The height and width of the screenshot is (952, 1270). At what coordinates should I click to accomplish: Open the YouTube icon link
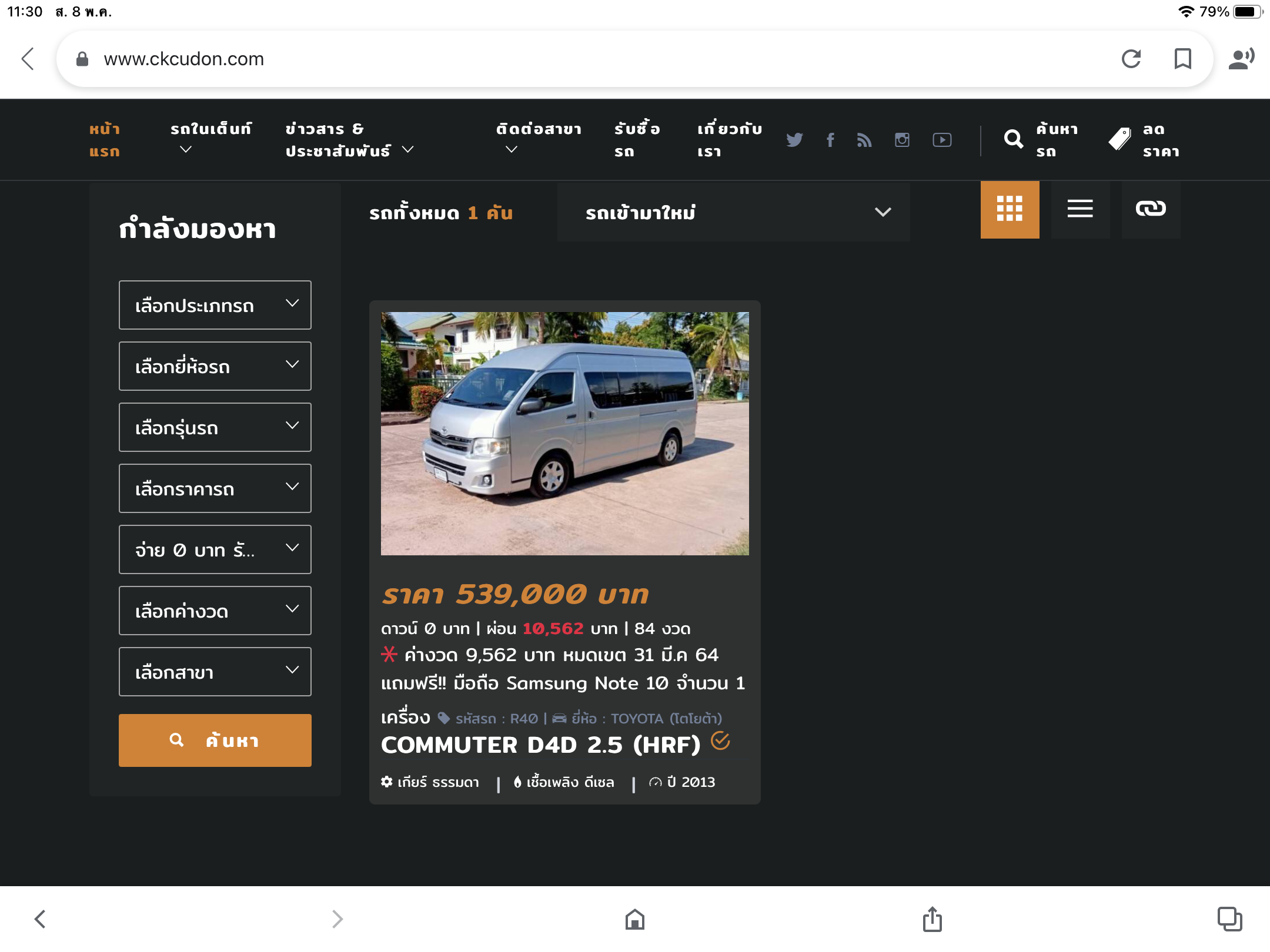[x=942, y=140]
